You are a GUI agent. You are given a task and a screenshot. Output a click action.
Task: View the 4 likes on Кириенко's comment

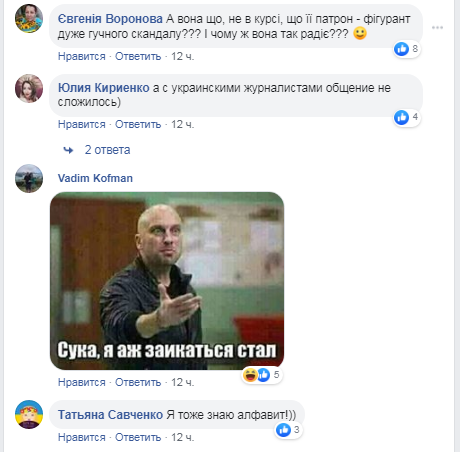[406, 117]
